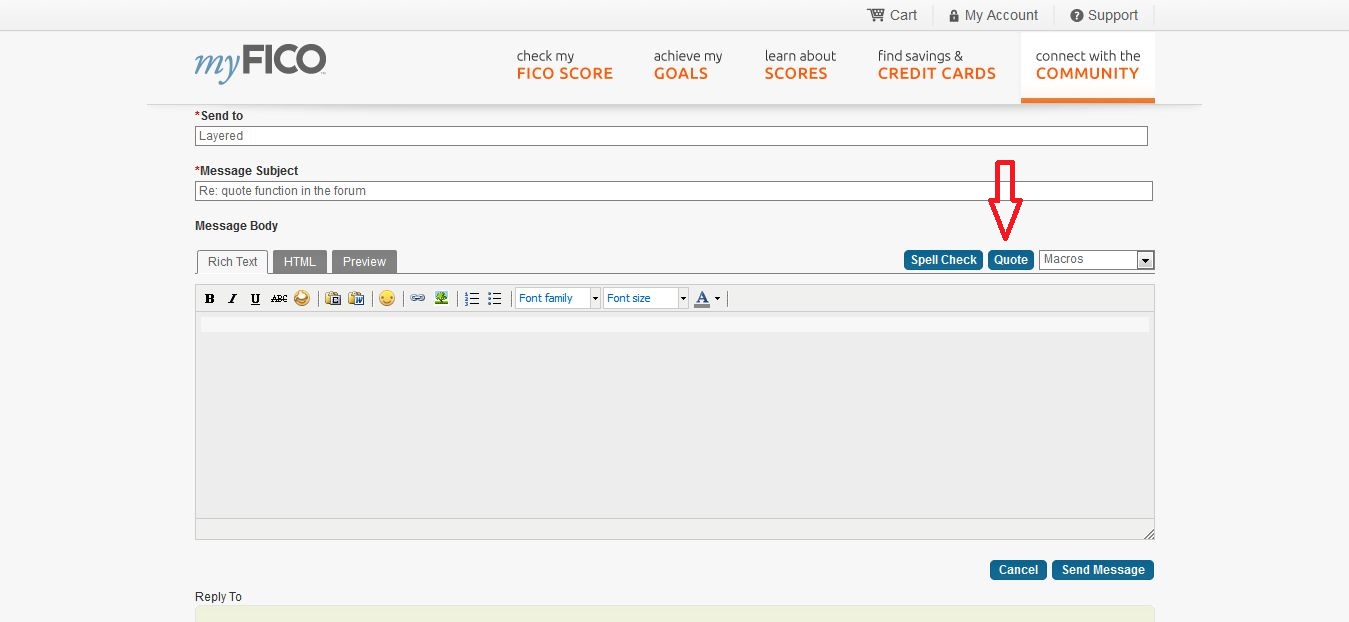This screenshot has width=1349, height=622.
Task: Paste as plain text
Action: click(x=332, y=298)
